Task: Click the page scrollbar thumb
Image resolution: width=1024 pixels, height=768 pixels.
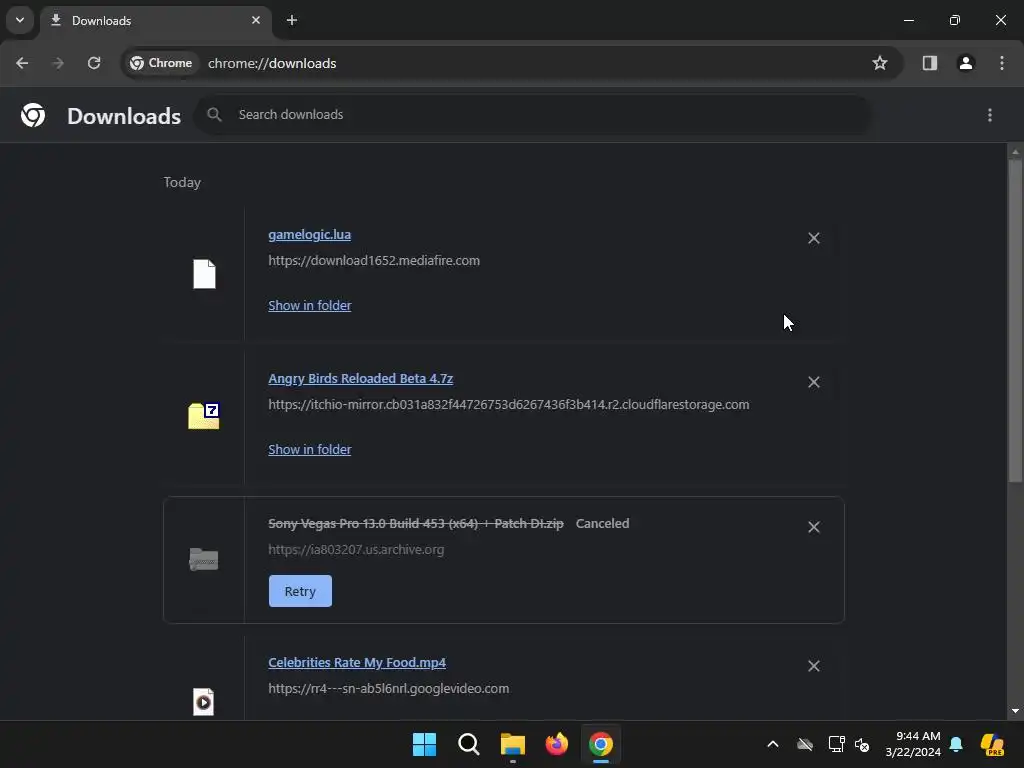Action: pos(1015,320)
